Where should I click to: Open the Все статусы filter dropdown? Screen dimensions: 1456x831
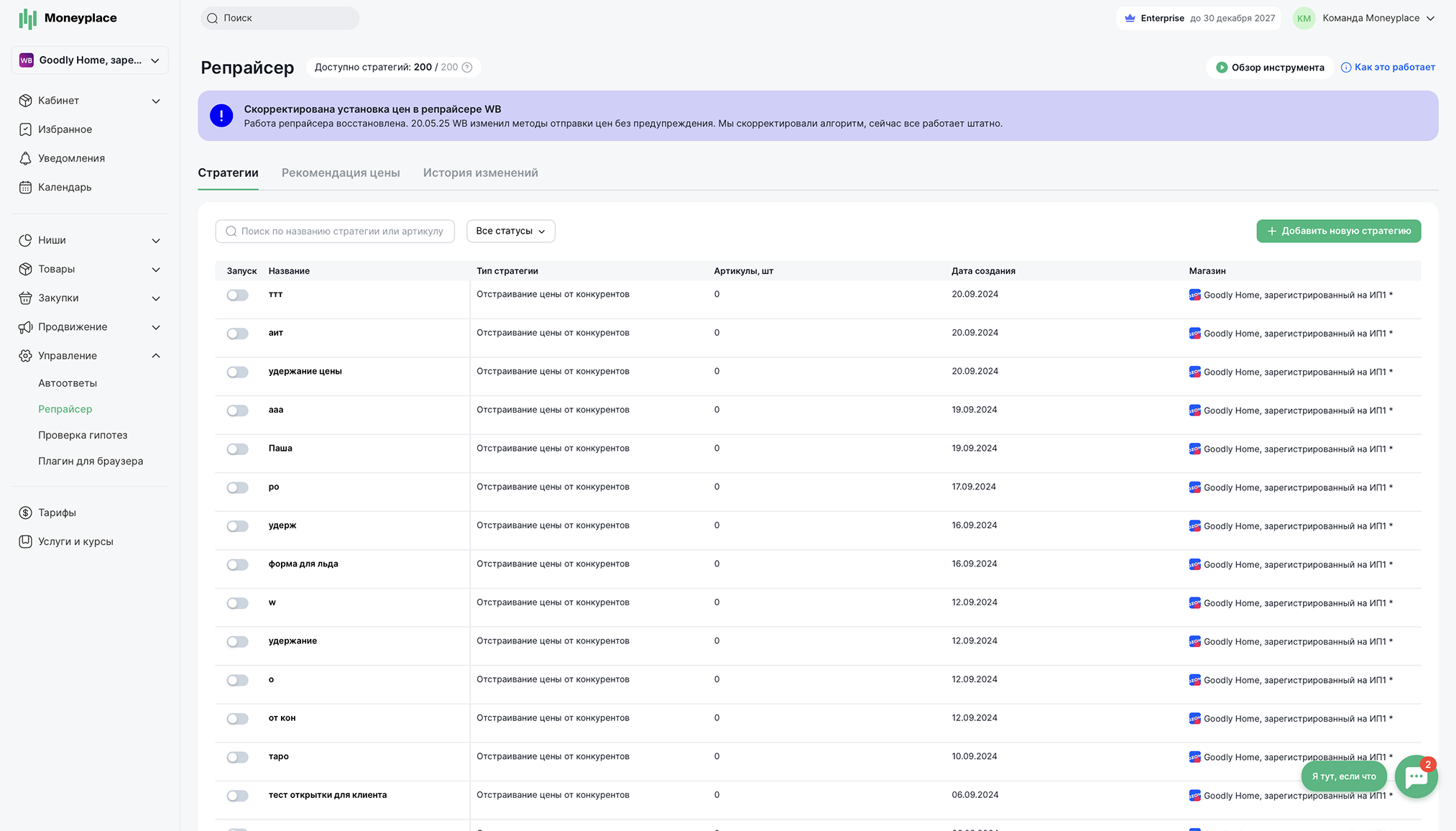click(510, 231)
